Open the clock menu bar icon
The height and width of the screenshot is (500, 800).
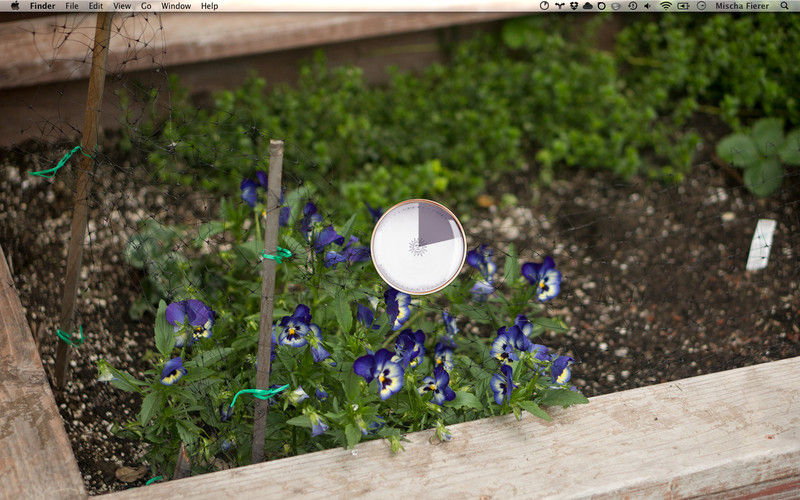point(702,6)
